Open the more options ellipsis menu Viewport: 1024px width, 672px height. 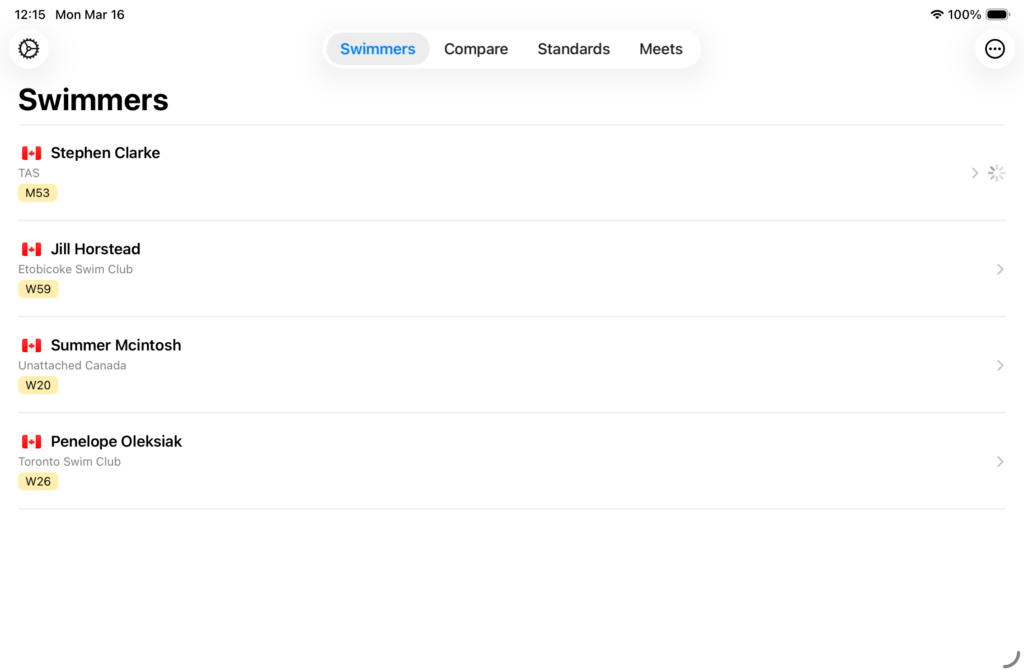coord(994,49)
